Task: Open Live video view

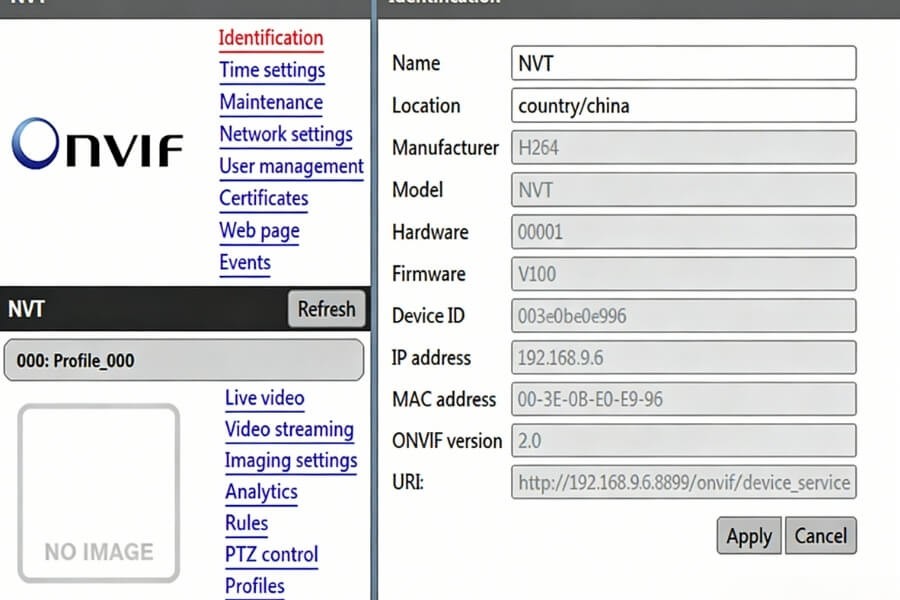Action: [x=264, y=398]
